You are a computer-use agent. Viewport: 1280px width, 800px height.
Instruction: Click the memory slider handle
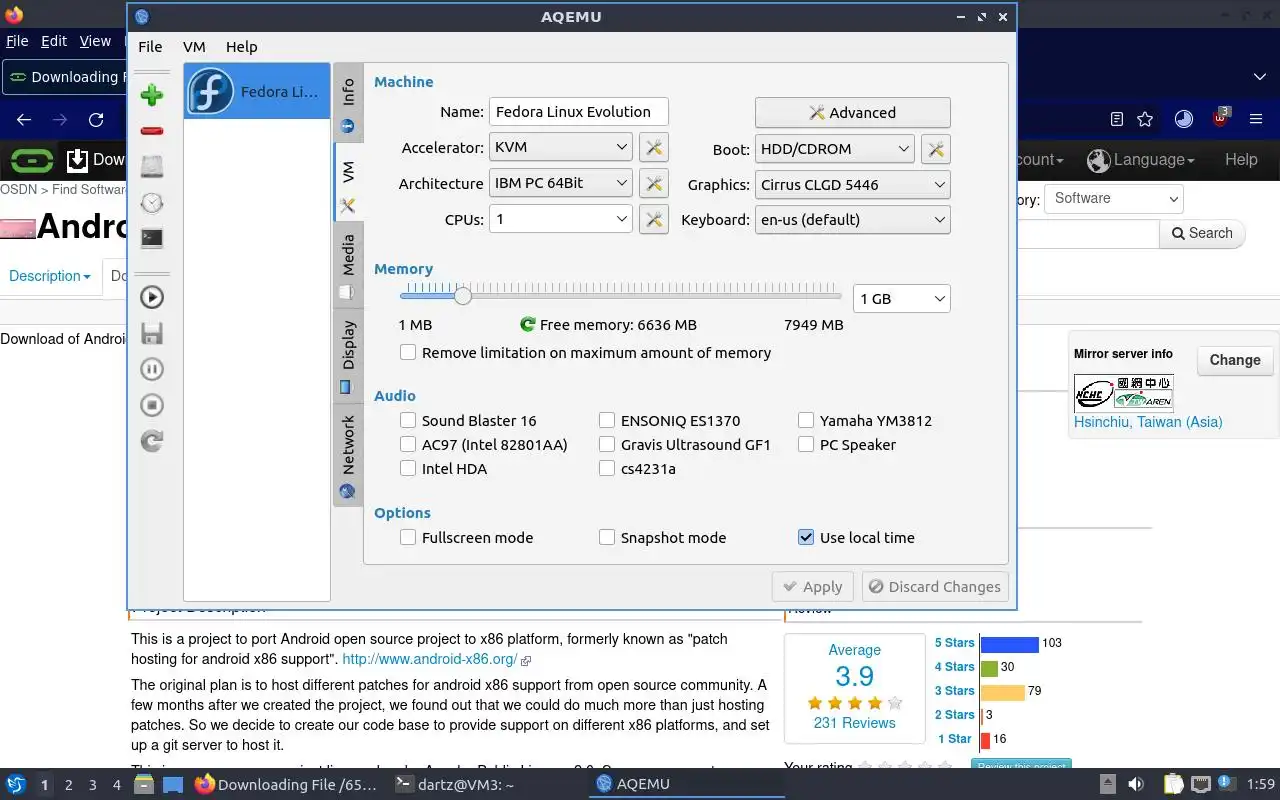point(462,295)
